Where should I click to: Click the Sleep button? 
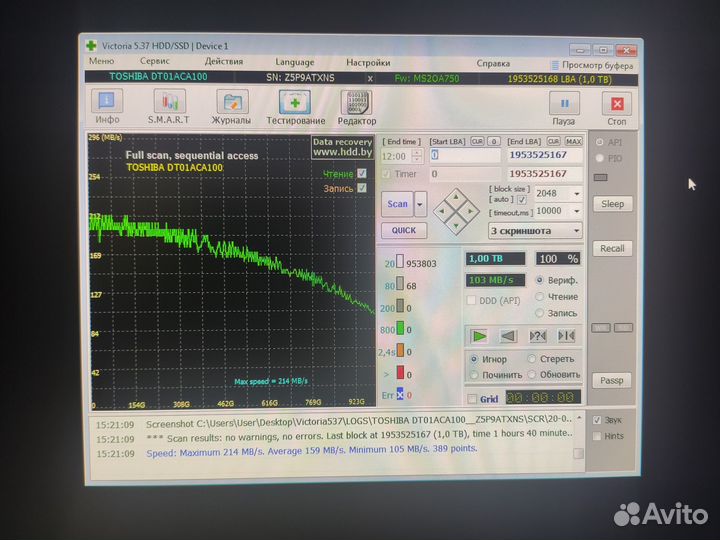(612, 203)
